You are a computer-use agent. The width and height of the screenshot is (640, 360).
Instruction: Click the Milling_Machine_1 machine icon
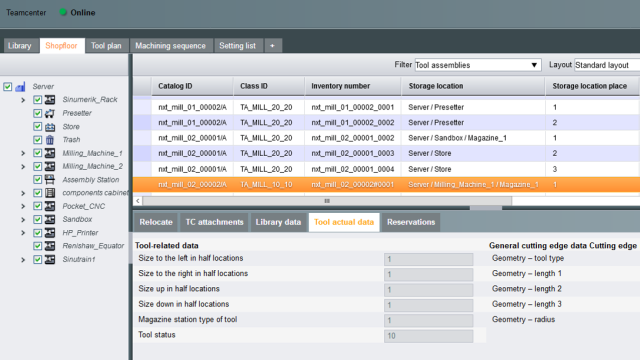point(50,153)
